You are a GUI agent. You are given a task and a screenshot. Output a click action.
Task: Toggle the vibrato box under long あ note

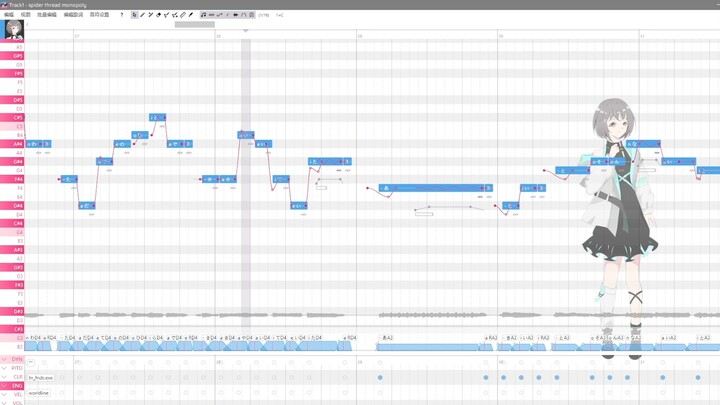(x=424, y=214)
